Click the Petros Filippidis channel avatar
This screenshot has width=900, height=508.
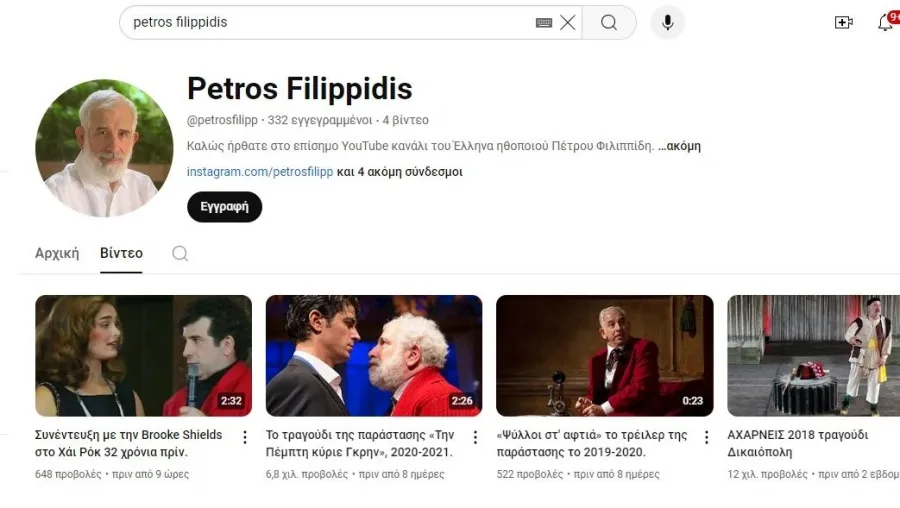pyautogui.click(x=104, y=148)
